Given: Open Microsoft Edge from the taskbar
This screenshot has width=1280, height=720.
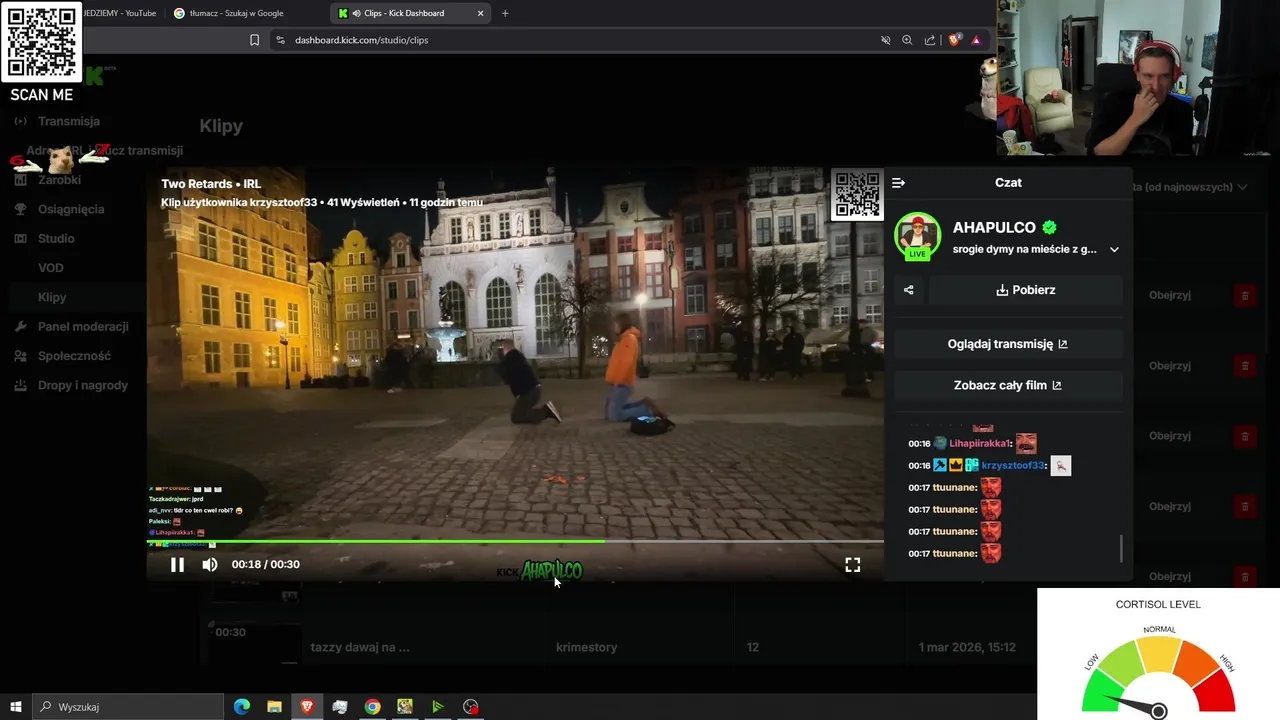Looking at the screenshot, I should (241, 707).
